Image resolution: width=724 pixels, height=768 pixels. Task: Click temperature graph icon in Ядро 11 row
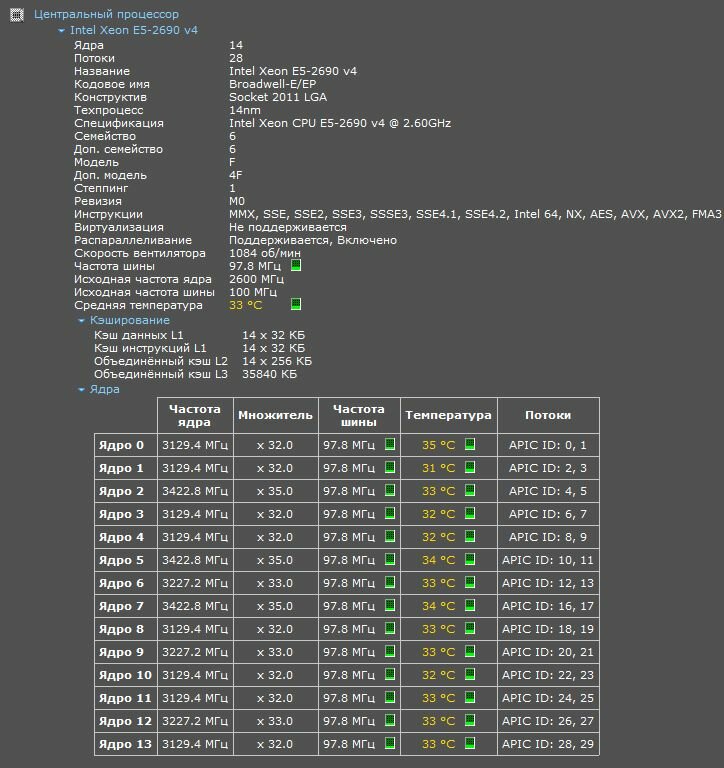(x=470, y=697)
